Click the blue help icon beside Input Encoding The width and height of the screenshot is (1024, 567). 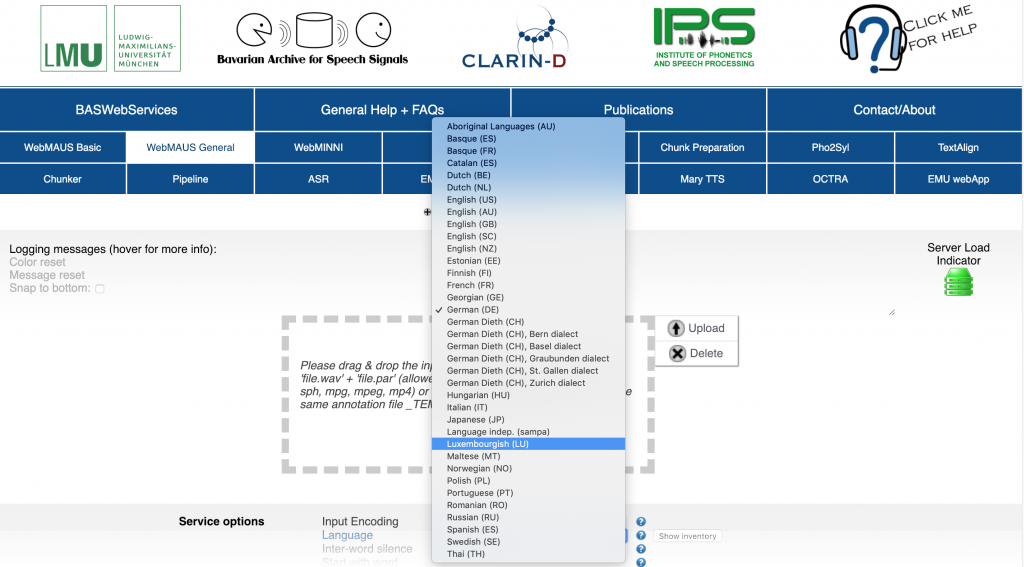pyautogui.click(x=641, y=522)
